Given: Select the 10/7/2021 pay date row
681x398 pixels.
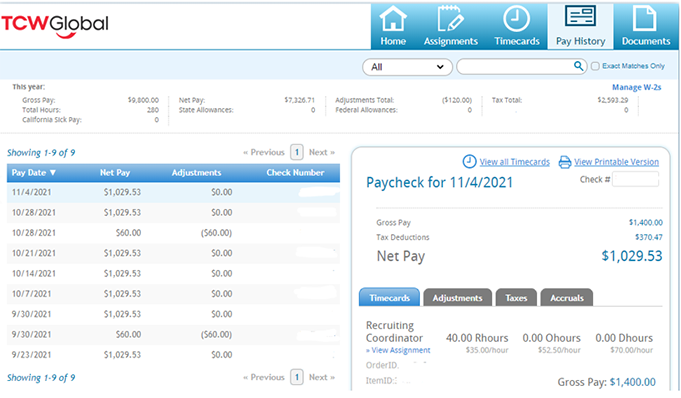Looking at the screenshot, I should (173, 294).
